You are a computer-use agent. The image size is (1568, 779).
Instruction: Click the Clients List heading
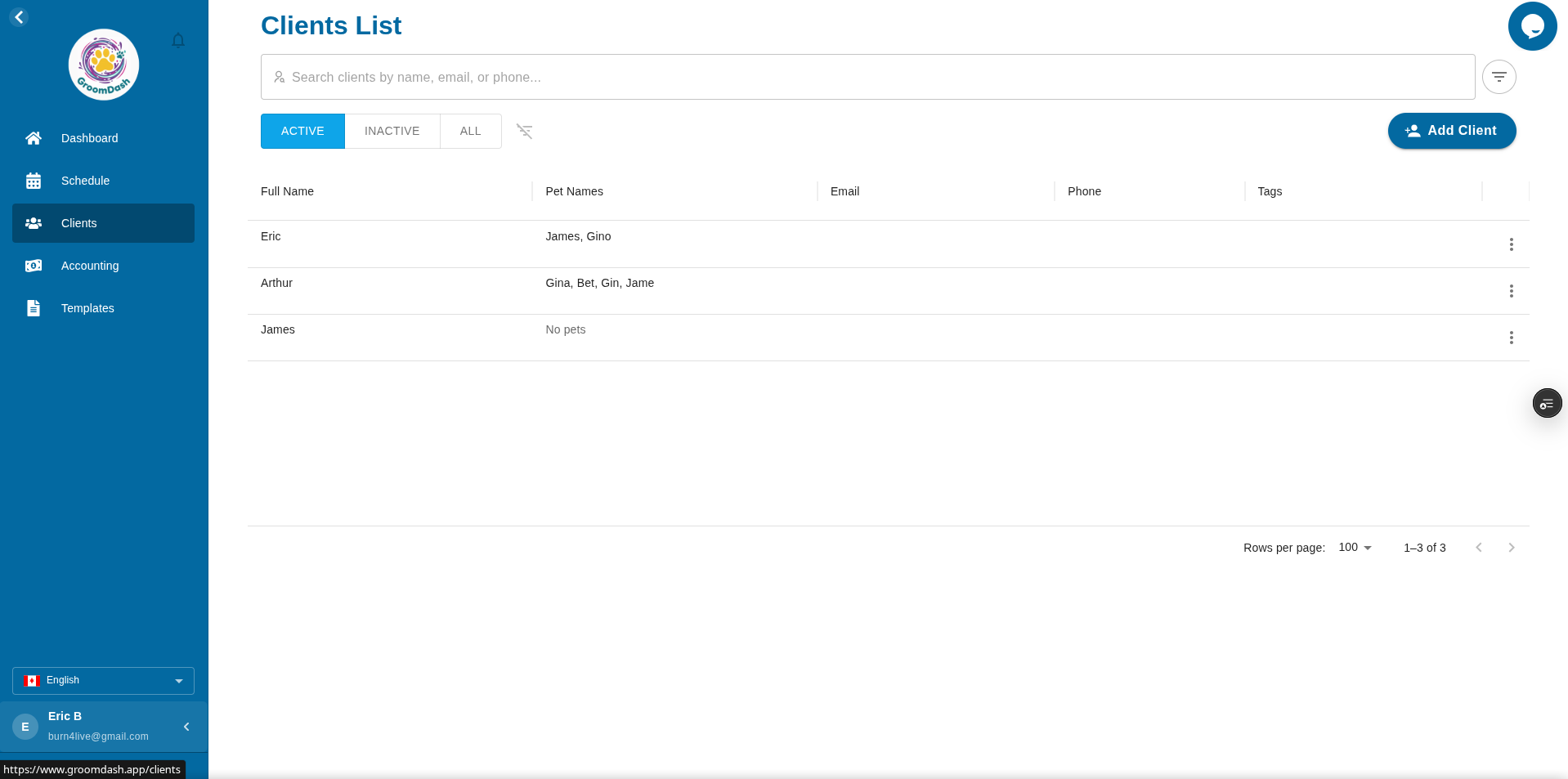(x=331, y=25)
